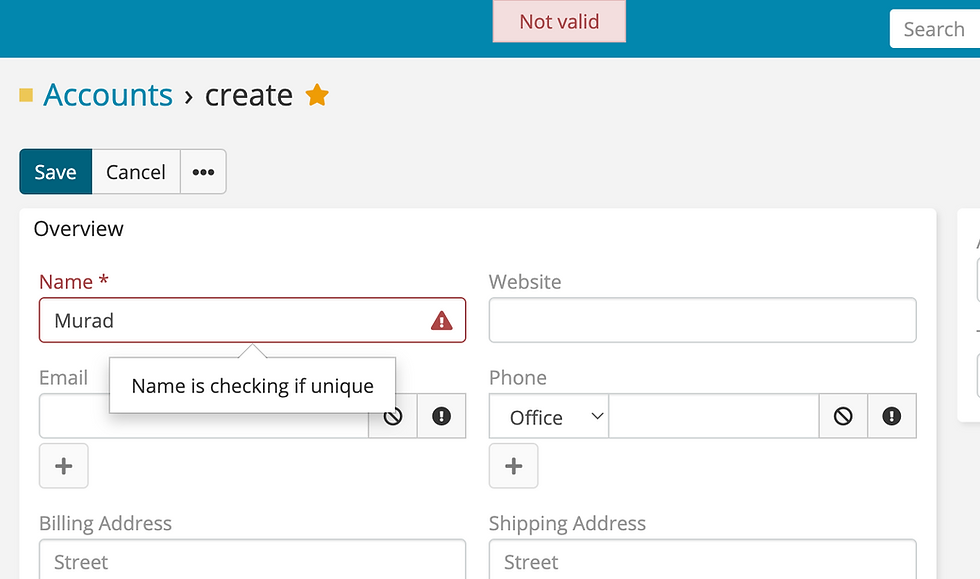Click into the Name field containing Murad
The width and height of the screenshot is (980, 579).
click(230, 321)
